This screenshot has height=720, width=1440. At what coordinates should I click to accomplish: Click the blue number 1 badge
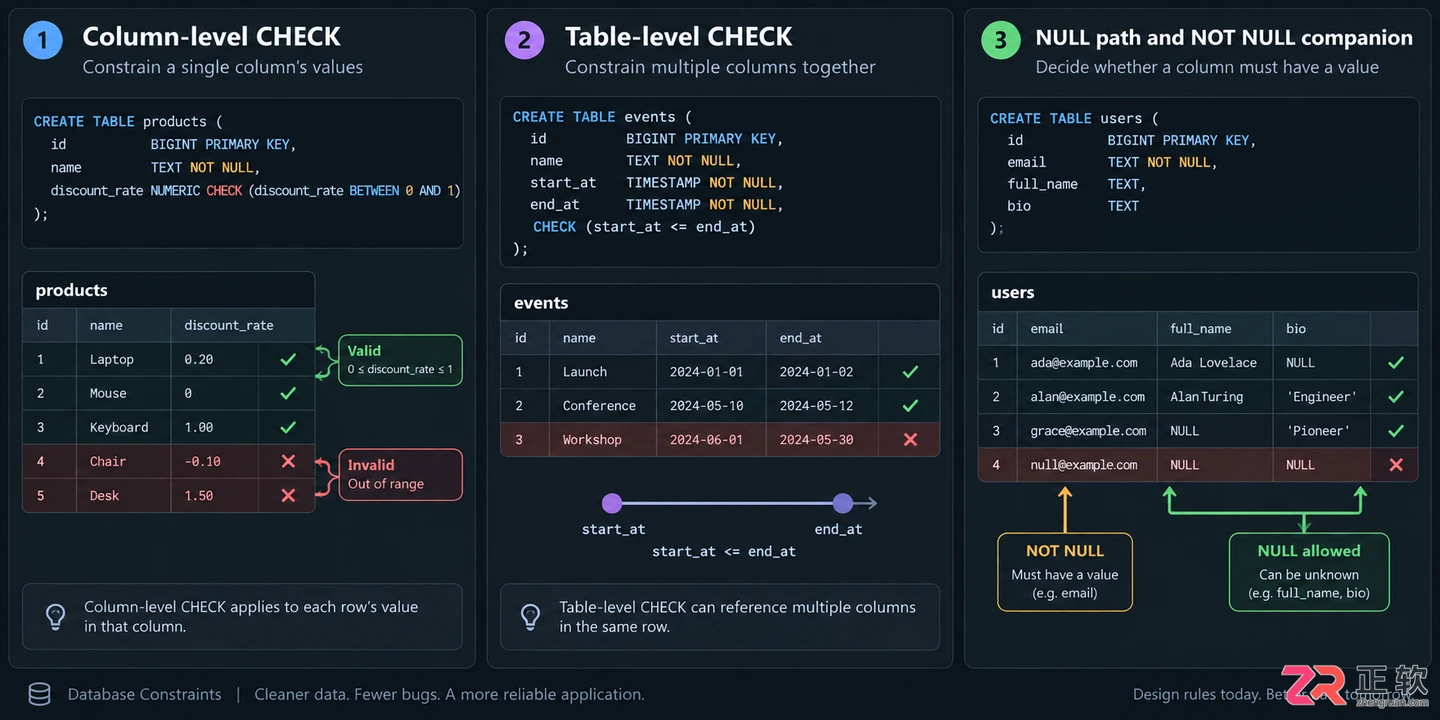click(42, 40)
